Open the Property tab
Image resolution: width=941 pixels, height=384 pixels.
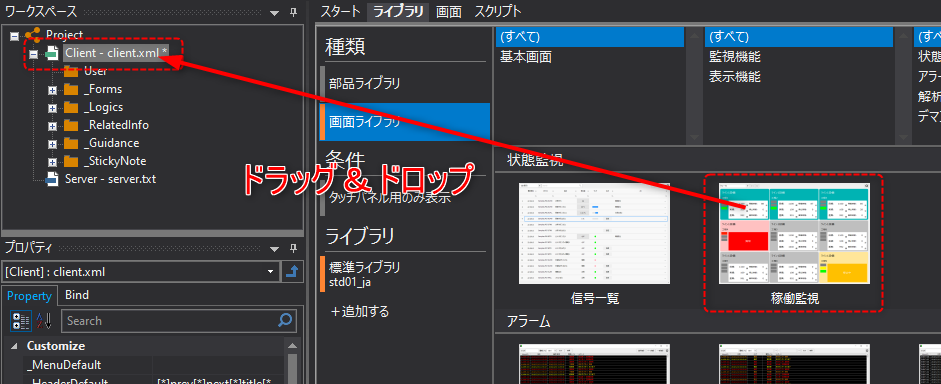click(x=29, y=295)
